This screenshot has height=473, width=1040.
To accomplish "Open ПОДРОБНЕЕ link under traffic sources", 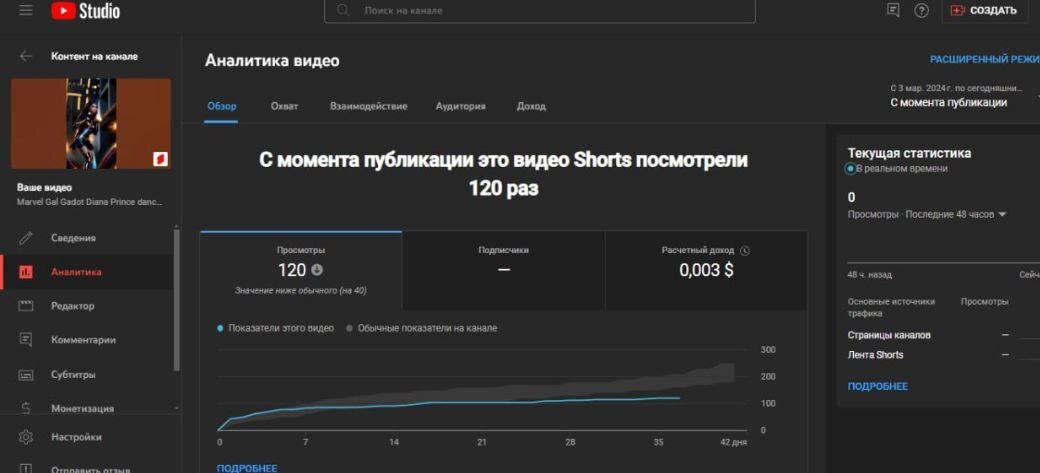I will pyautogui.click(x=877, y=386).
